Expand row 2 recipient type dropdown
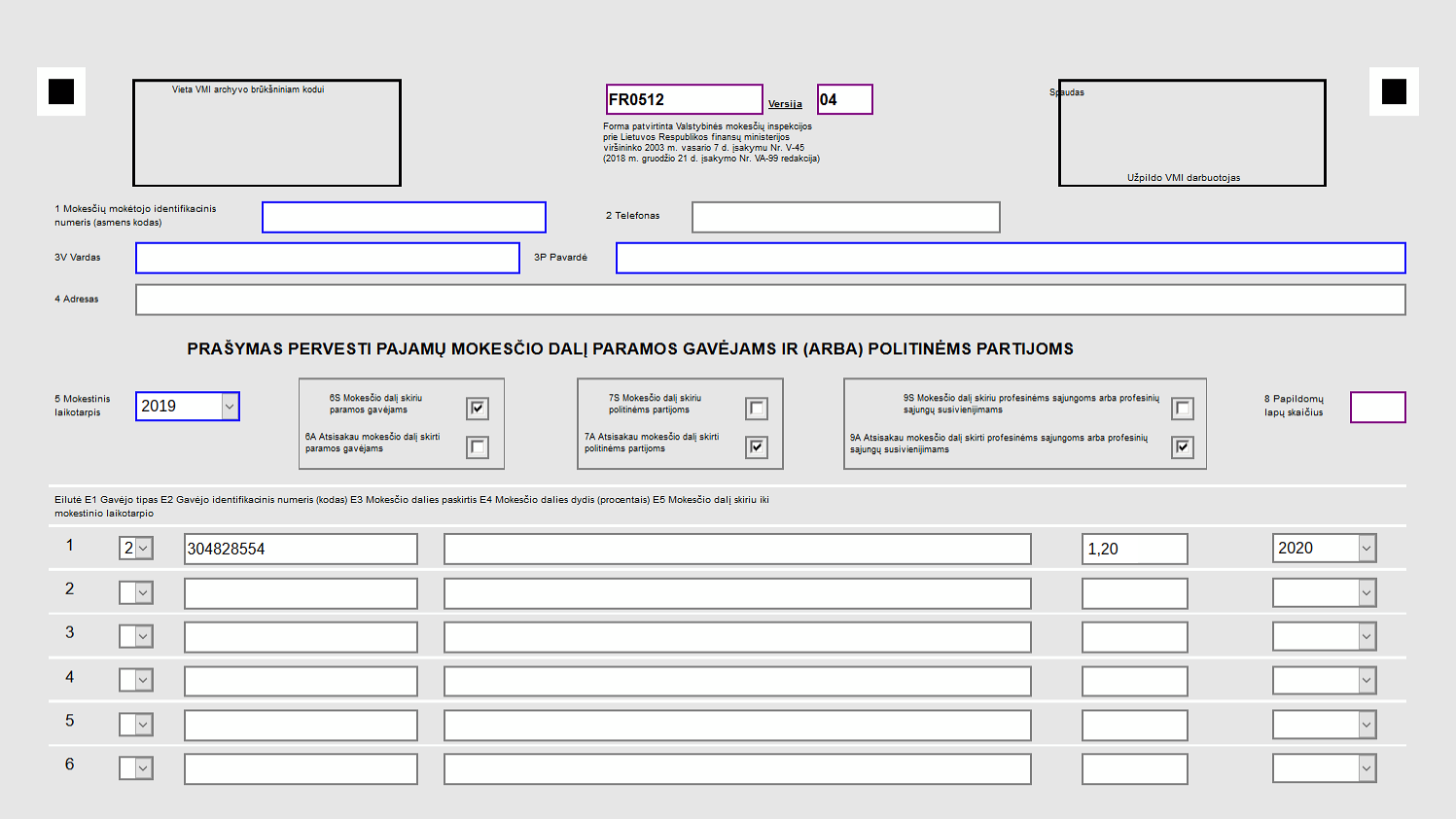1456x819 pixels. pos(143,592)
